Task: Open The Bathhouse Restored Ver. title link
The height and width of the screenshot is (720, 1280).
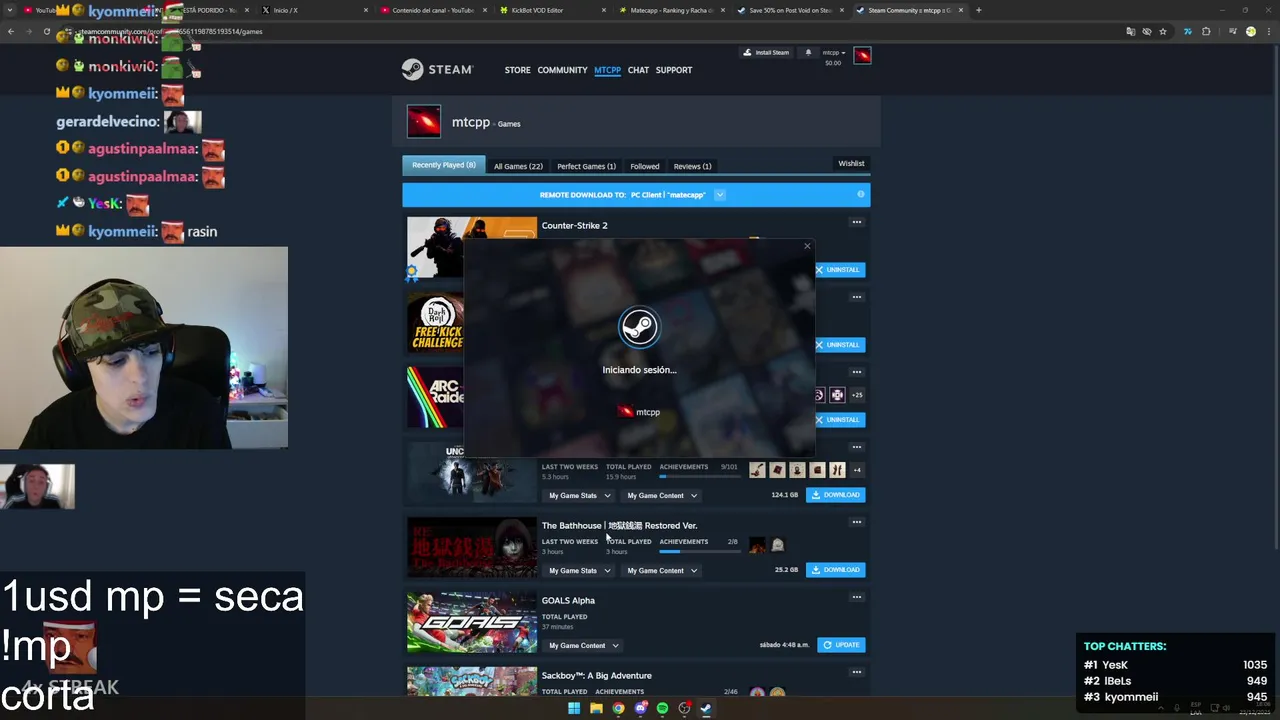Action: pyautogui.click(x=619, y=525)
